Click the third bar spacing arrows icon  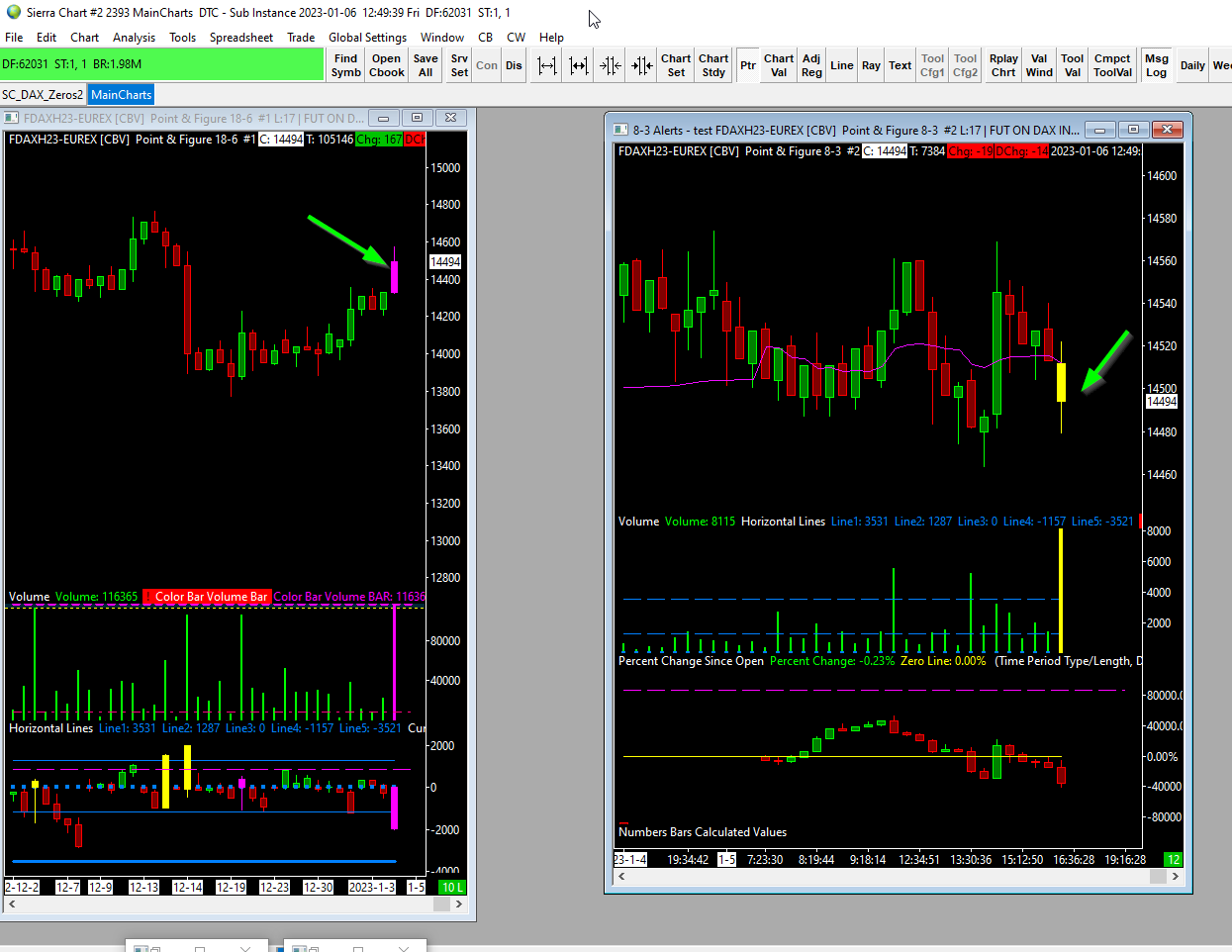pos(611,65)
